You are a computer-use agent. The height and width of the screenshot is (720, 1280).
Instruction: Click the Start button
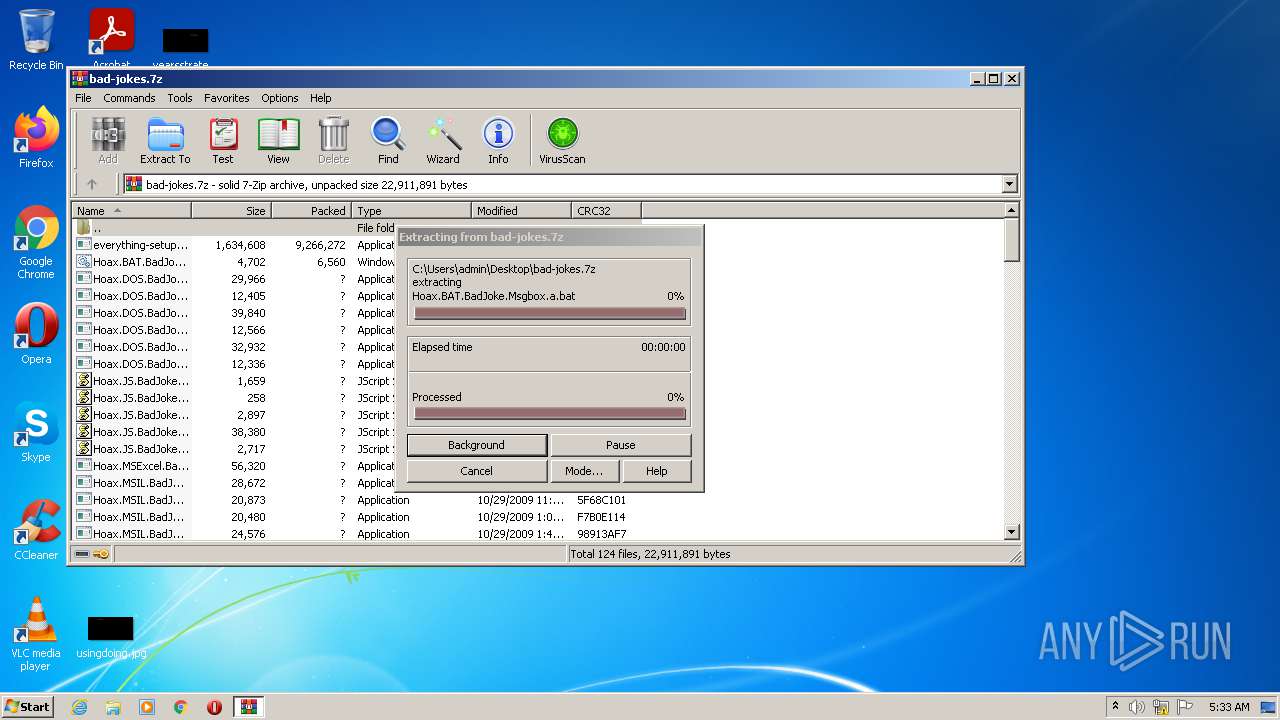[x=28, y=707]
